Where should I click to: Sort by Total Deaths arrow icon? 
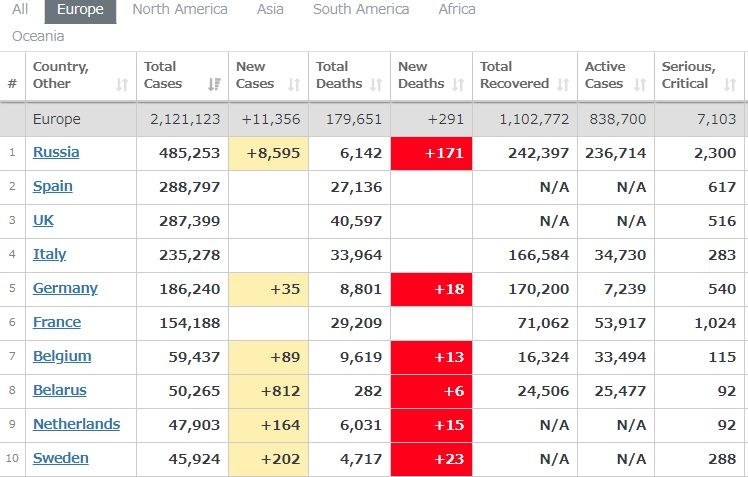click(377, 85)
